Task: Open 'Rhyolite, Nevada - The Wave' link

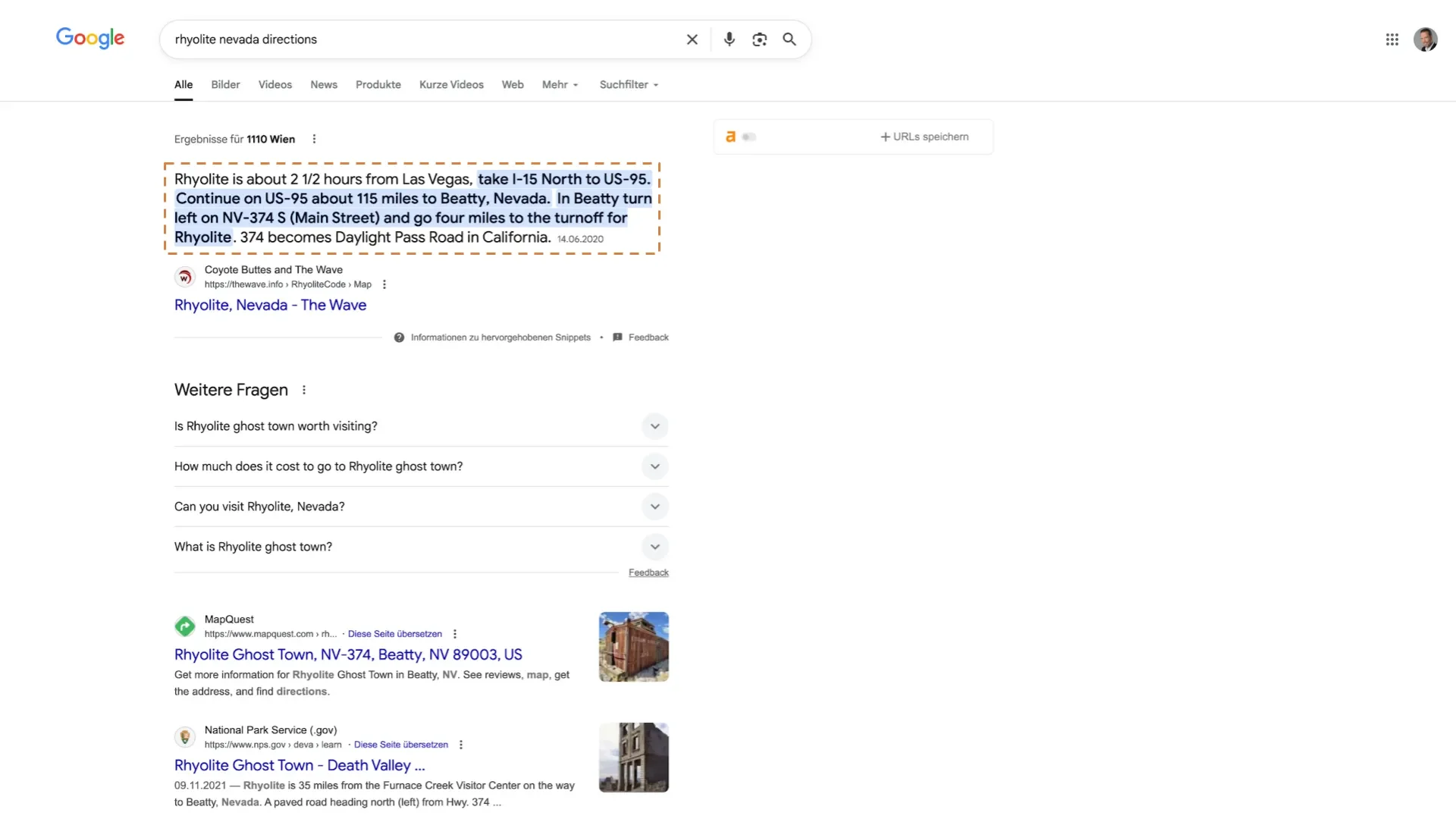Action: 270,305
